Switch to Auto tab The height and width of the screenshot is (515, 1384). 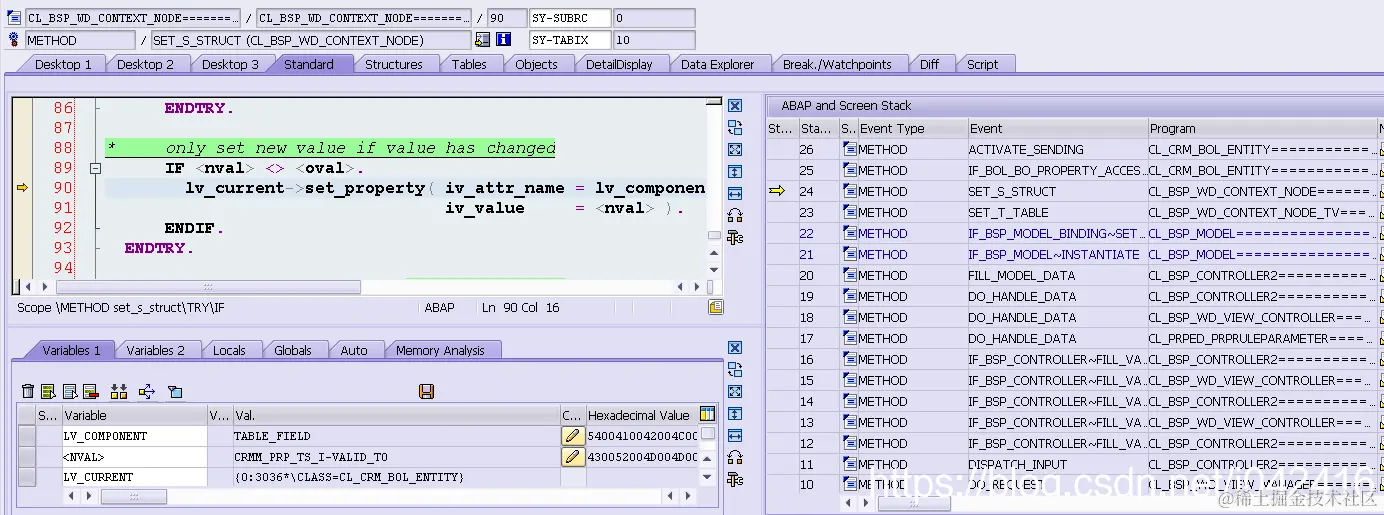tap(354, 350)
